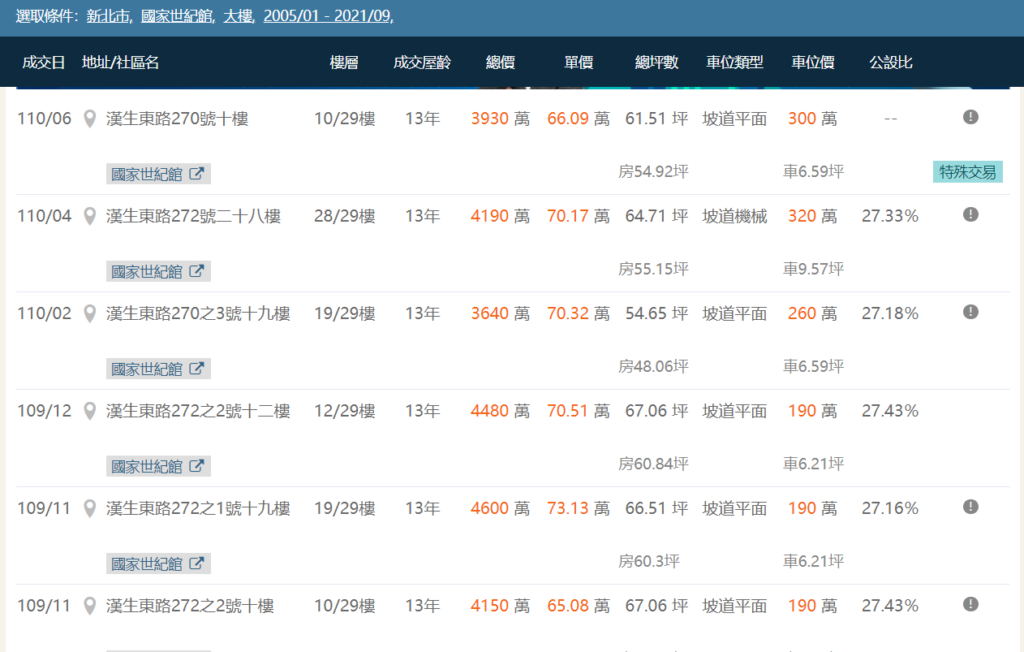The width and height of the screenshot is (1024, 652).
Task: Click unit price 73.13 萬
Action: [x=579, y=508]
